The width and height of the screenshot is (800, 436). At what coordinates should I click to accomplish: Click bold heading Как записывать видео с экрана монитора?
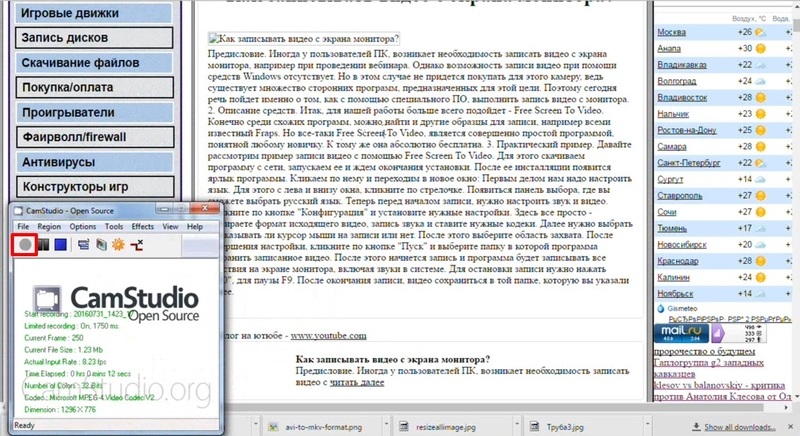click(x=393, y=360)
